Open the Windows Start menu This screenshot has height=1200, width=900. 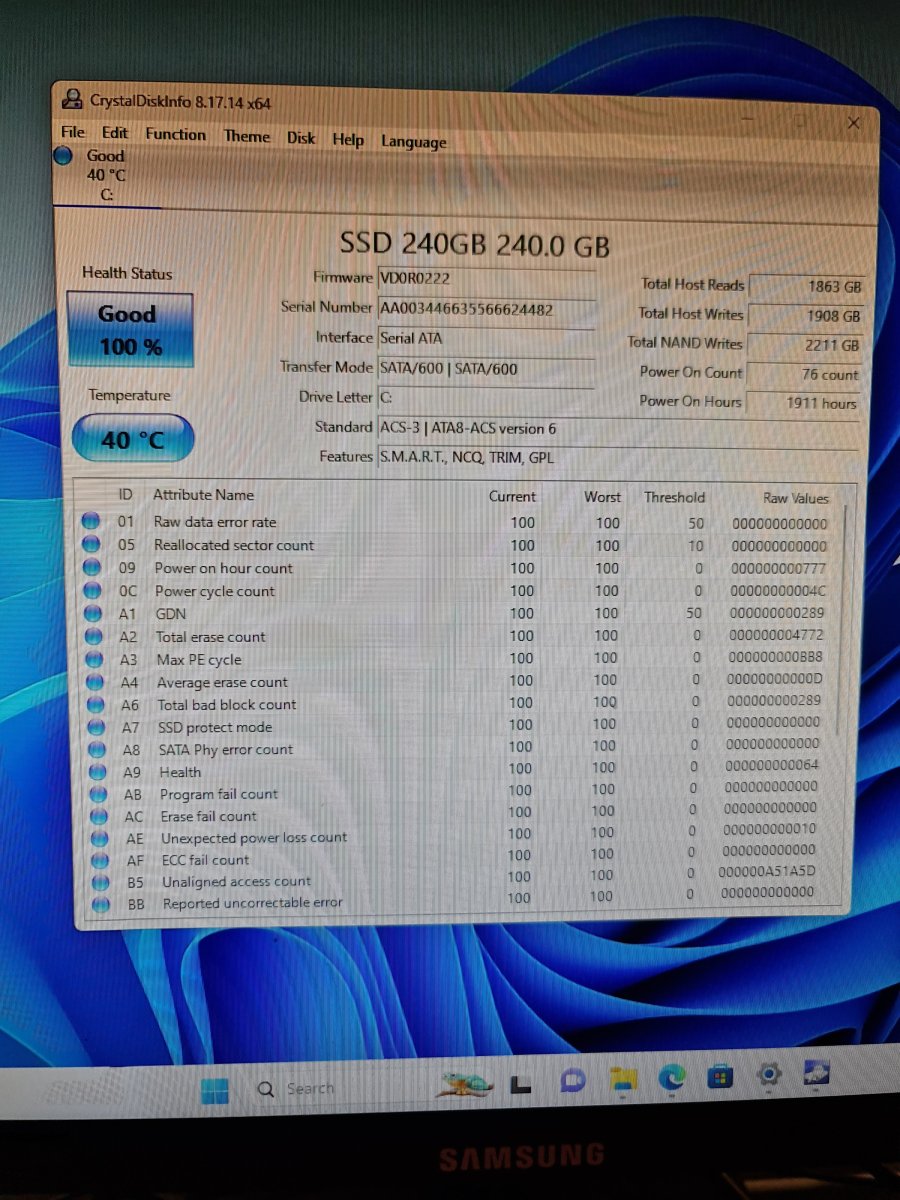pyautogui.click(x=215, y=1089)
